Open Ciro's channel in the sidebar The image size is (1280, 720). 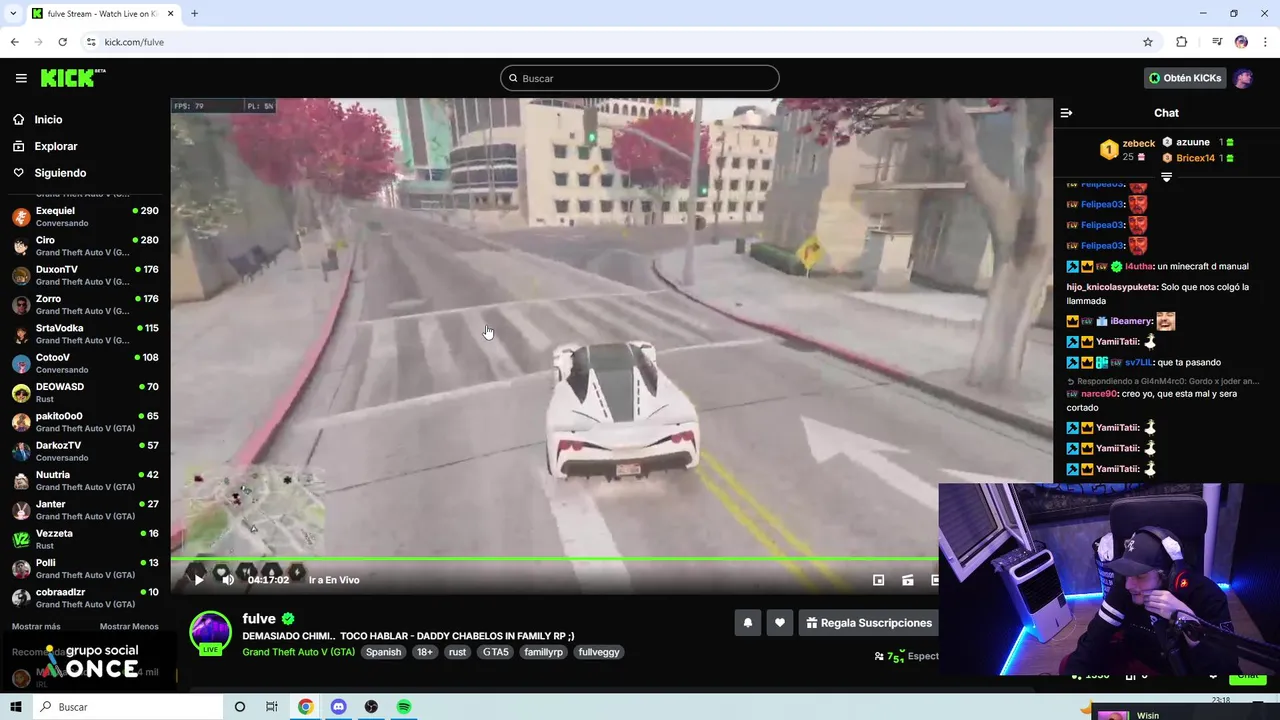pos(85,246)
